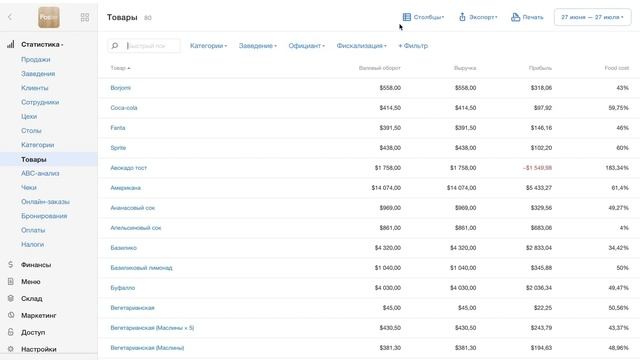Open the Фискализация filter dropdown

[x=361, y=46]
